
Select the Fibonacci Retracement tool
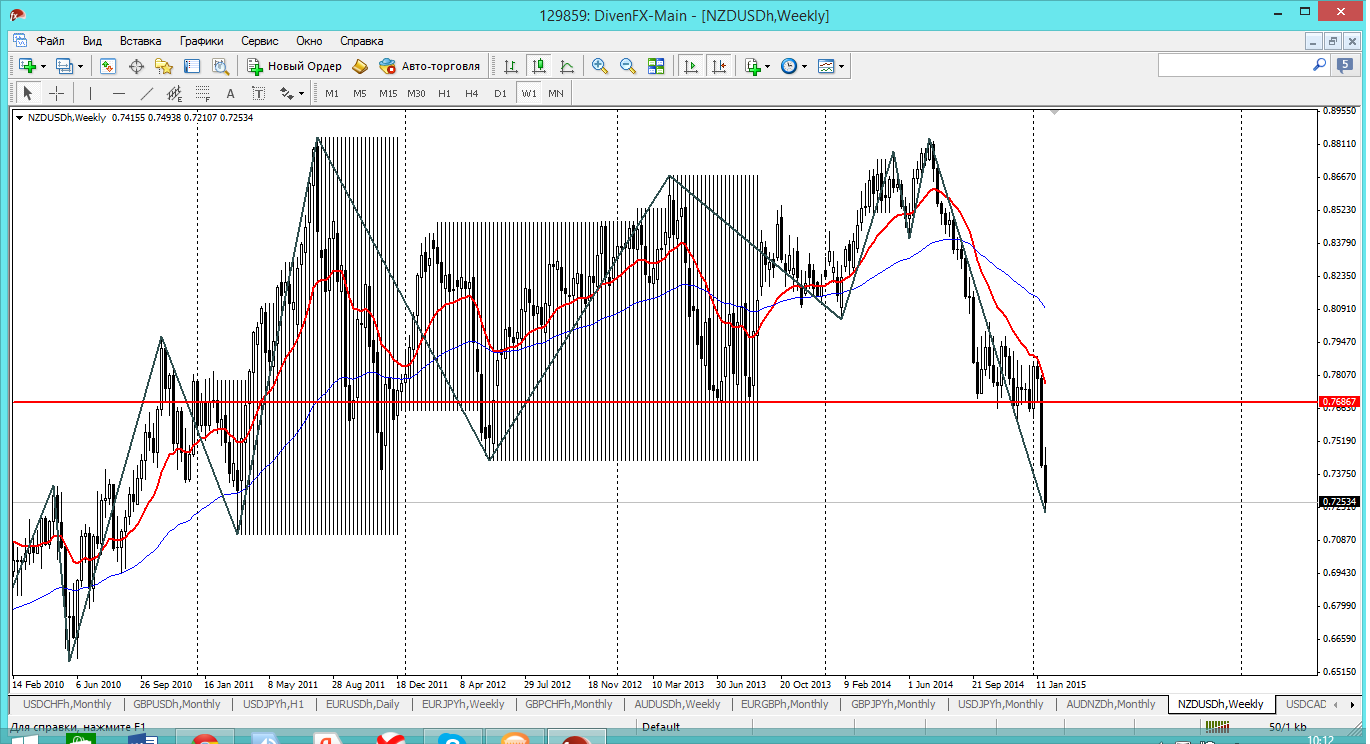point(203,93)
